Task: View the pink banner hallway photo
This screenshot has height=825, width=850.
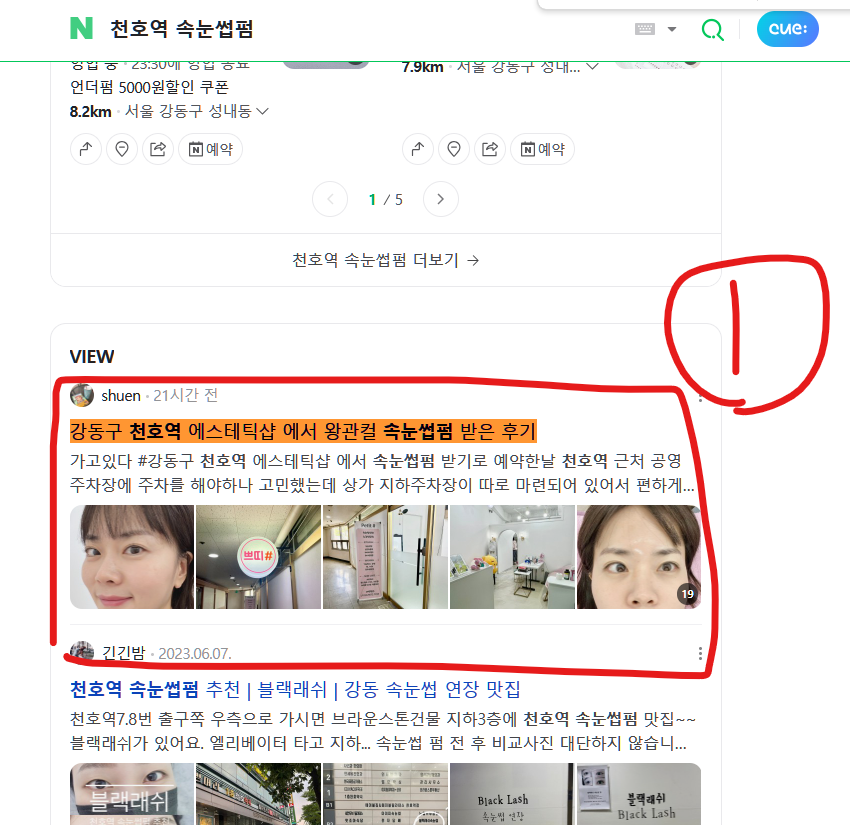Action: coord(385,557)
